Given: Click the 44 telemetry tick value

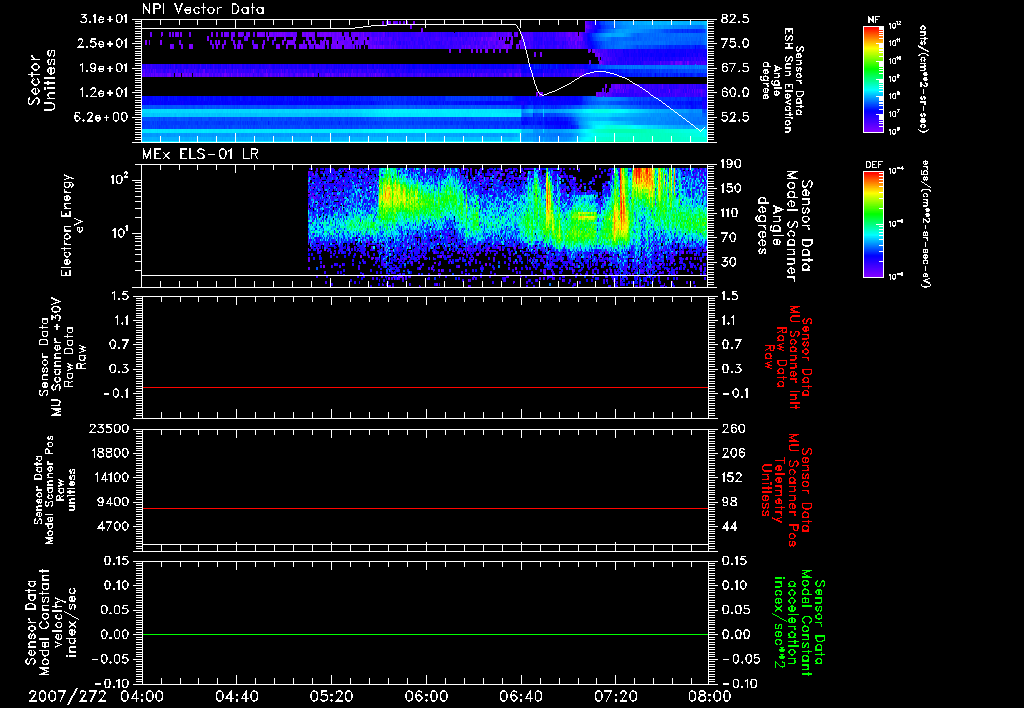Looking at the screenshot, I should tap(729, 526).
